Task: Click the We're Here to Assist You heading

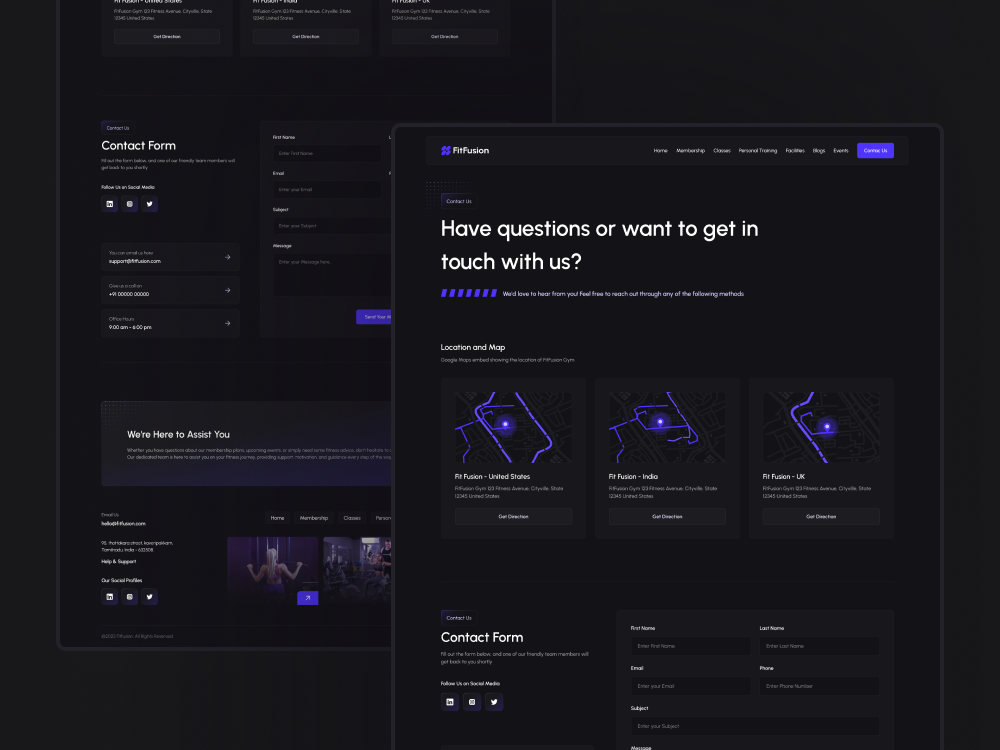Action: (179, 434)
